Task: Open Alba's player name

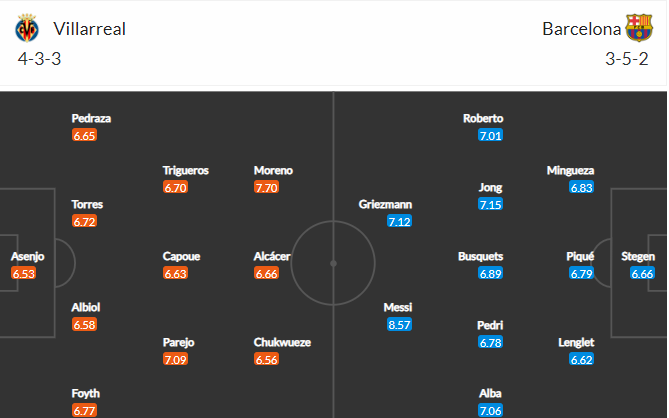Action: click(x=490, y=393)
